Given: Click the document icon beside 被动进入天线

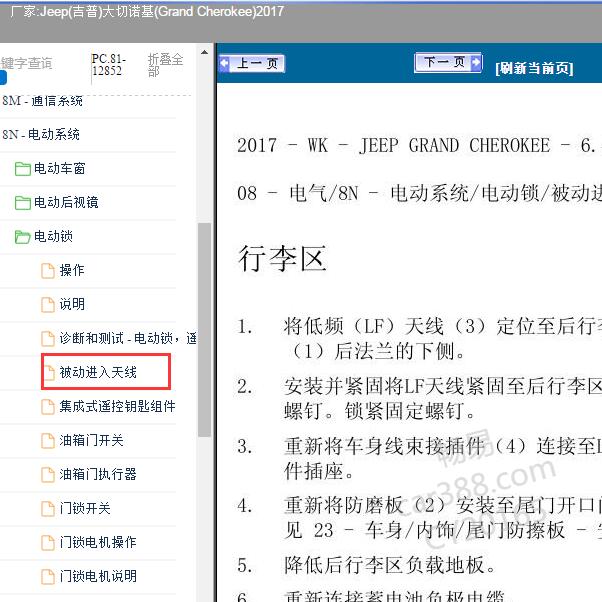Looking at the screenshot, I should [49, 373].
